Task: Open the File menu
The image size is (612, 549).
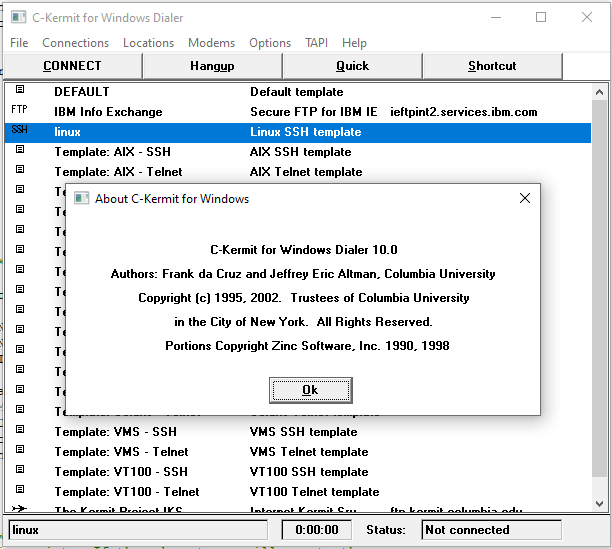Action: pyautogui.click(x=19, y=43)
